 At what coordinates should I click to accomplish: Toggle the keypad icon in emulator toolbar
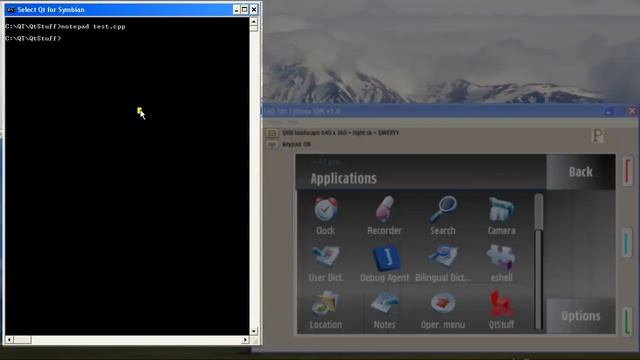point(272,144)
